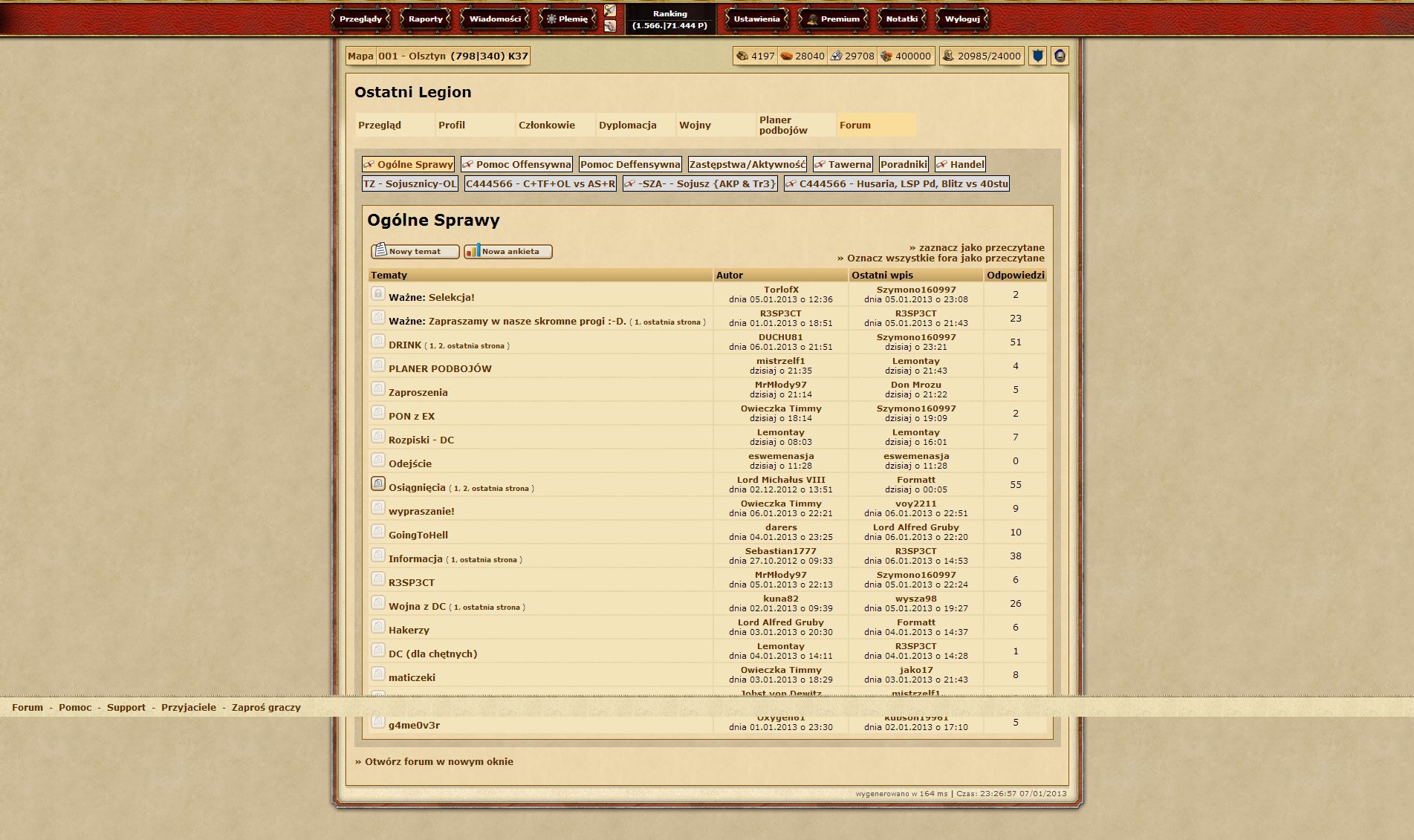Open the 'Wojna z DC' topic
The image size is (1414, 840).
417,606
